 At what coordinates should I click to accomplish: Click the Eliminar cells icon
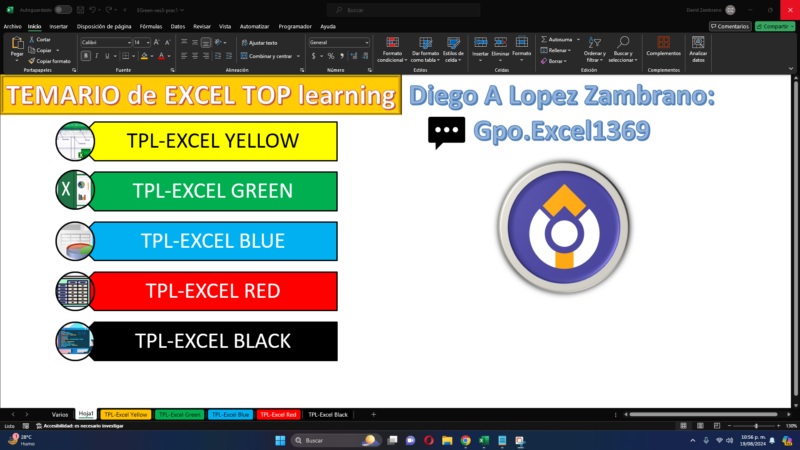click(x=501, y=42)
